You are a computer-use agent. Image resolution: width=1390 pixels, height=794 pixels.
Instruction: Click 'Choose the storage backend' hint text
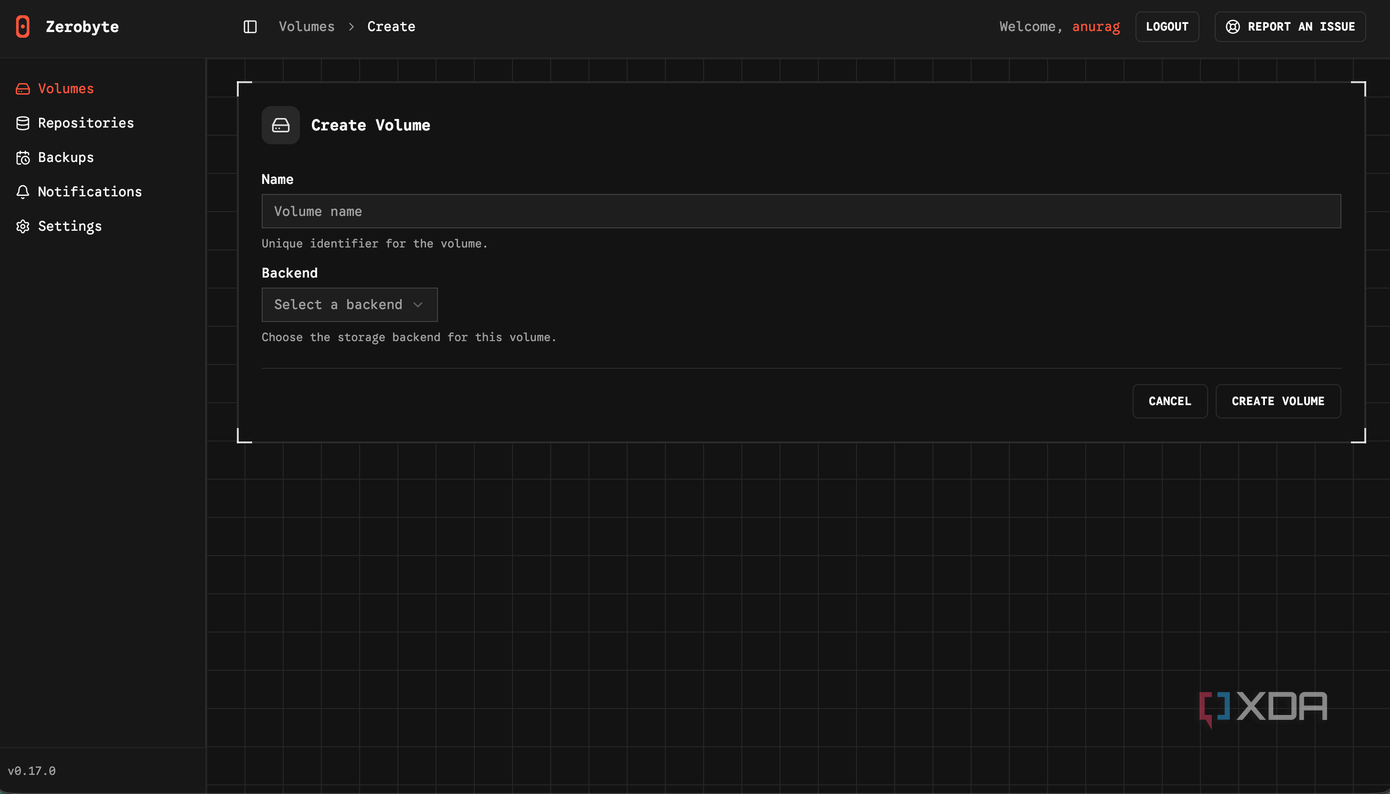[409, 338]
